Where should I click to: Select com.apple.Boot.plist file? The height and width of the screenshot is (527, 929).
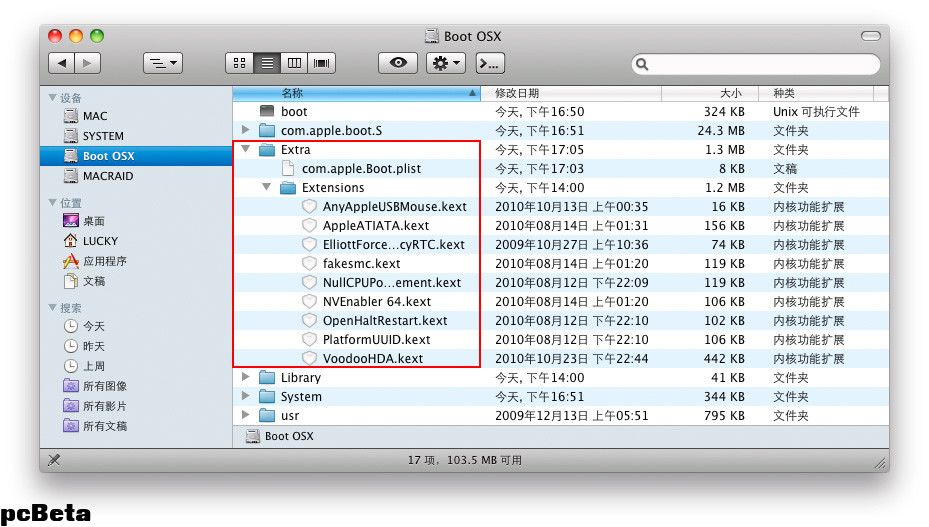(x=560, y=168)
